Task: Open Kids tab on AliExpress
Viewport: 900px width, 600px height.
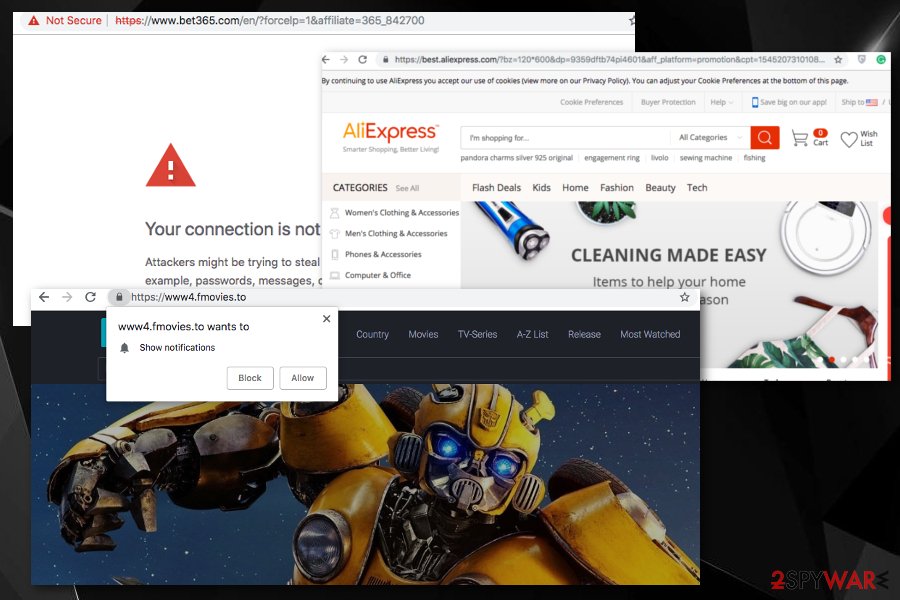Action: pyautogui.click(x=541, y=188)
